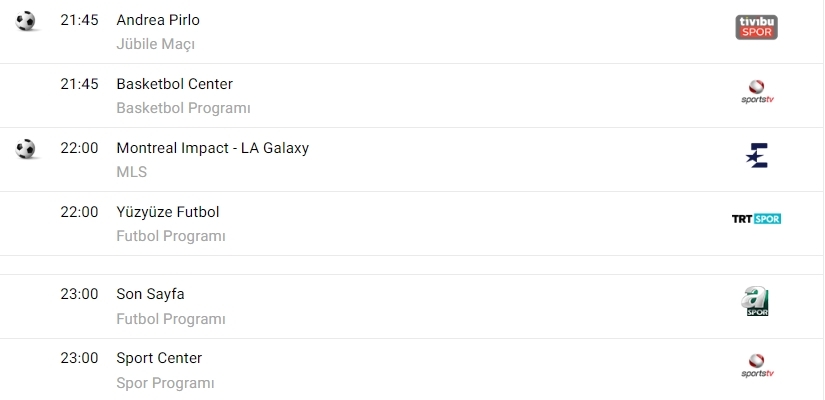Click the soccer ball icon beside Andrea Pirlo
Screen dimensions: 825x400
pyautogui.click(x=26, y=20)
